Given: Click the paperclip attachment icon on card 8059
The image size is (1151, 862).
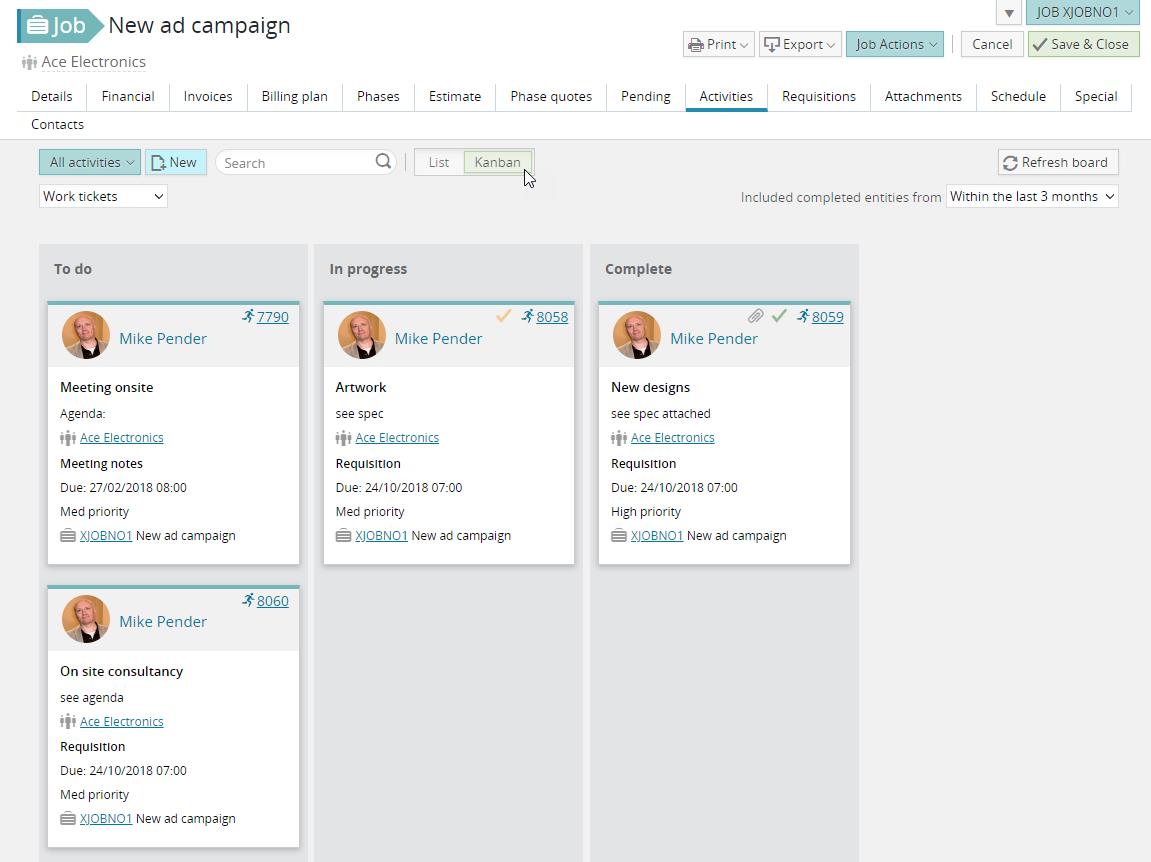Looking at the screenshot, I should click(756, 316).
